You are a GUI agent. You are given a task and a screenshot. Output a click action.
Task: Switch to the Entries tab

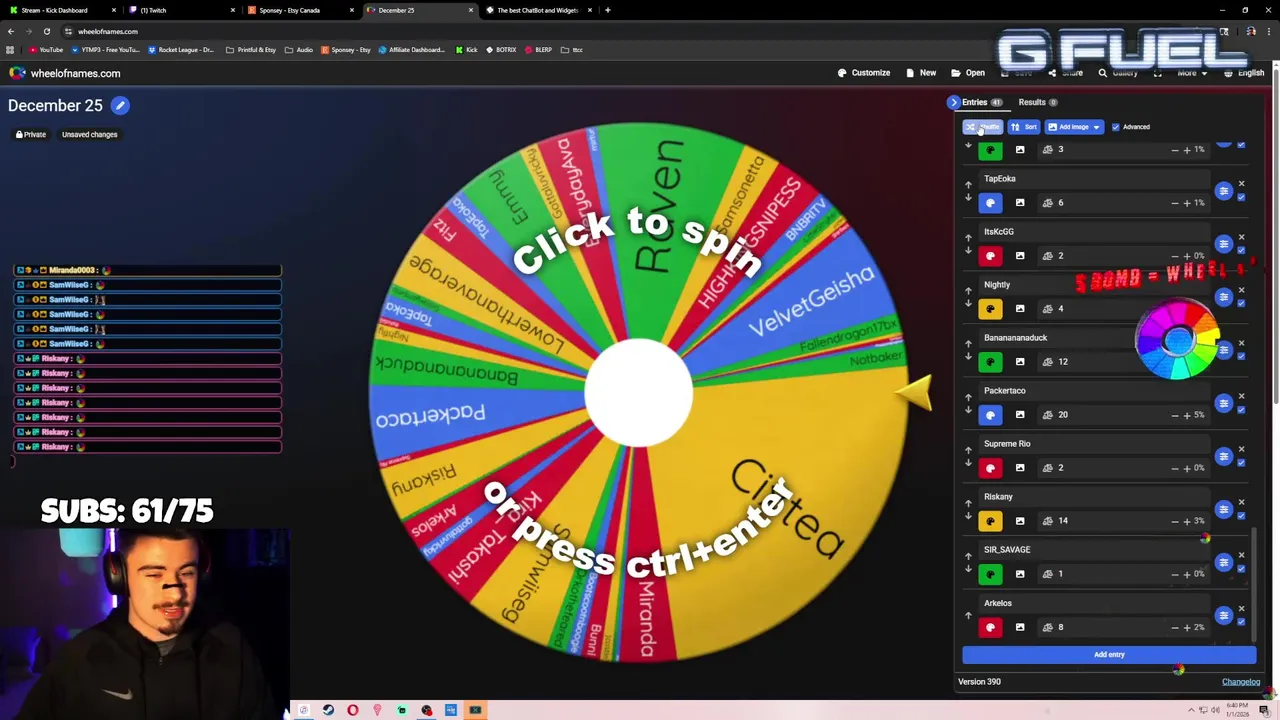tap(981, 102)
